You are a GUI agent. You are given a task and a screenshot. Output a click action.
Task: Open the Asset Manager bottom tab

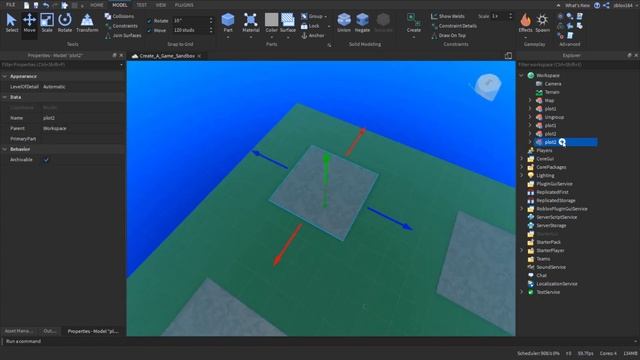pyautogui.click(x=18, y=331)
